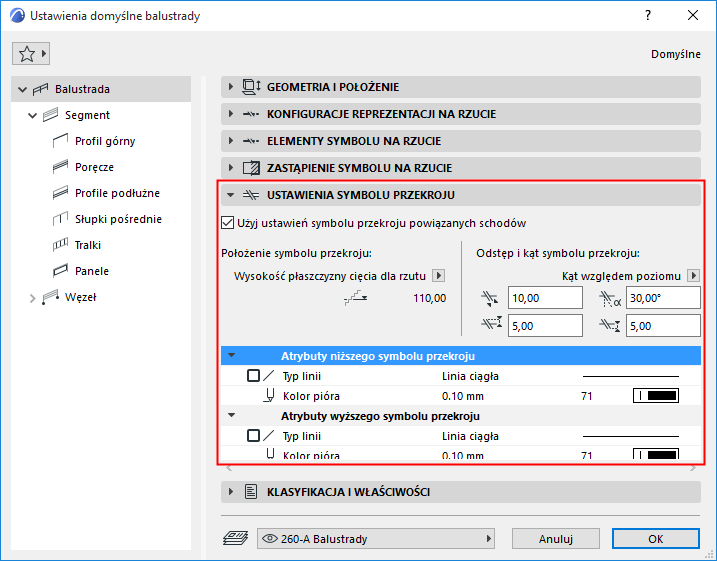
Task: Click the Słupki pośrednie icon
Action: click(60, 219)
